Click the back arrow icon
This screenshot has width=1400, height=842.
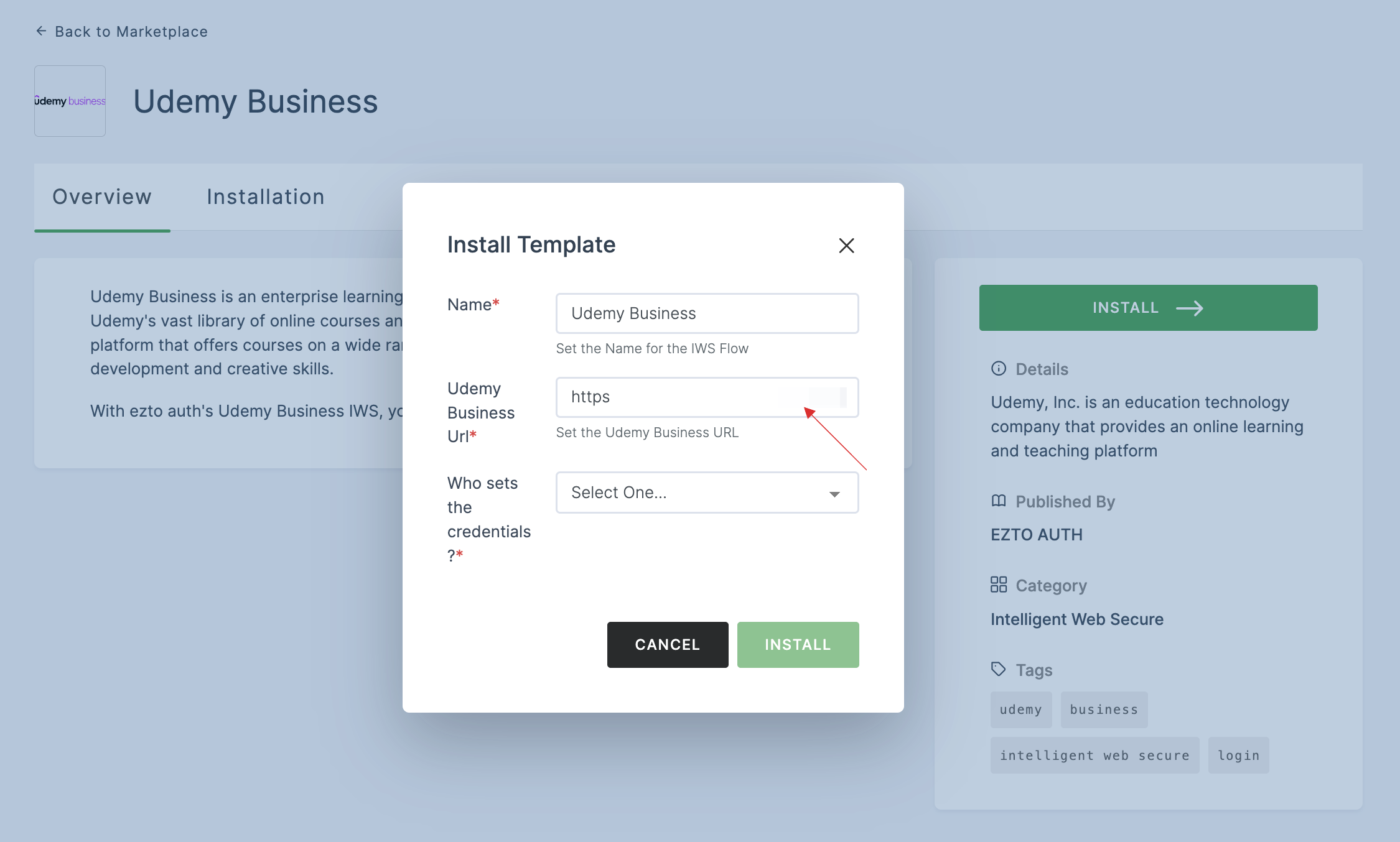[41, 31]
